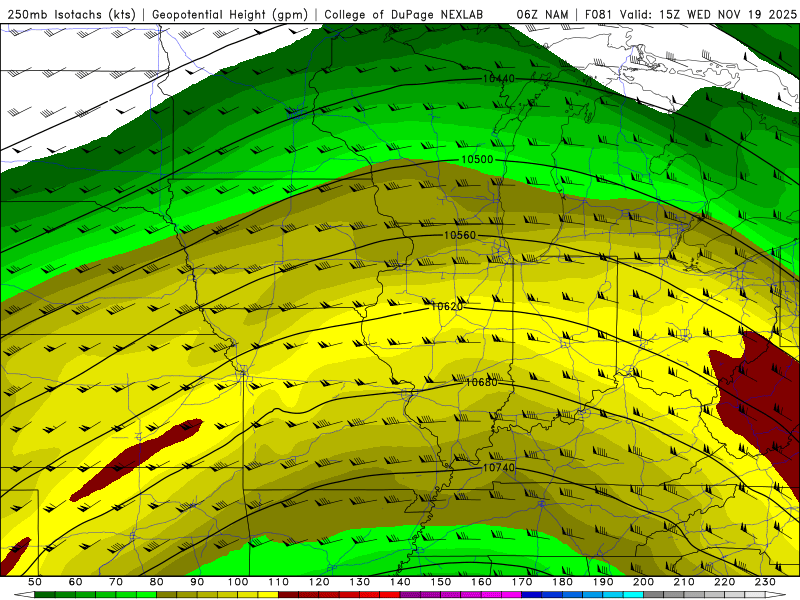Screen dimensions: 800x600
Task: Click the "06Z NAM" model run label
Action: 542,14
